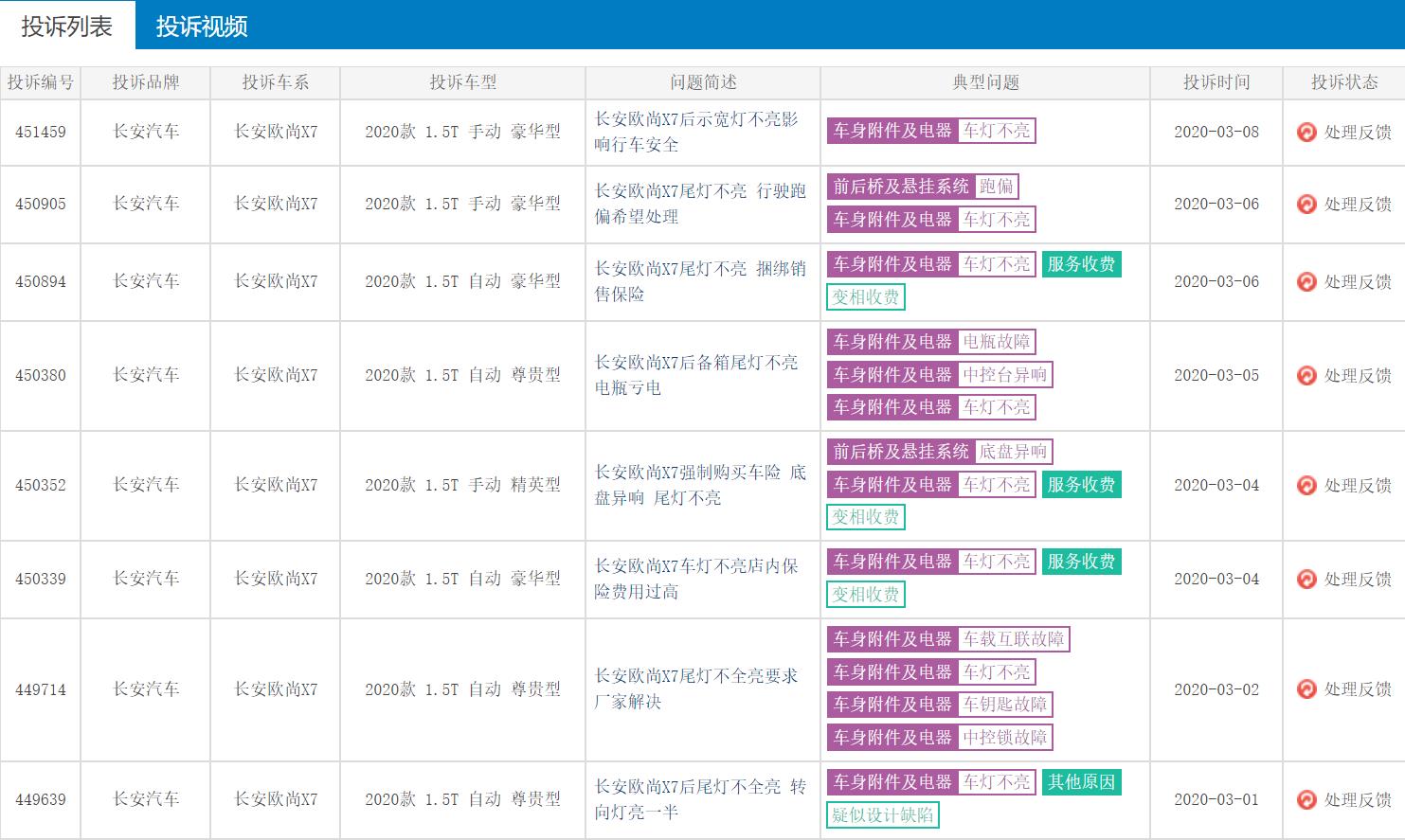The width and height of the screenshot is (1405, 840).
Task: Click model 2020款 1.5T 手动 精英型
Action: coord(462,485)
